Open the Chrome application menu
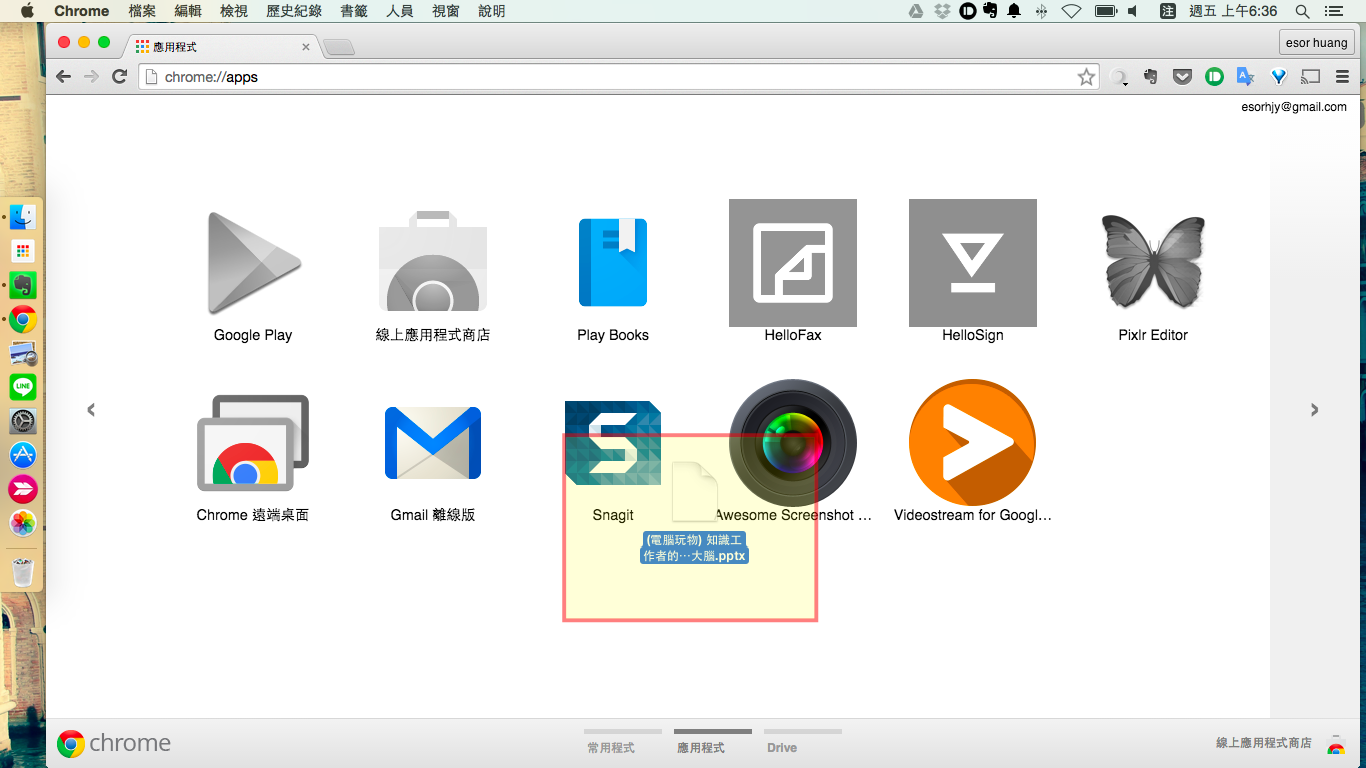Screen dimensions: 1366x768 (82, 11)
